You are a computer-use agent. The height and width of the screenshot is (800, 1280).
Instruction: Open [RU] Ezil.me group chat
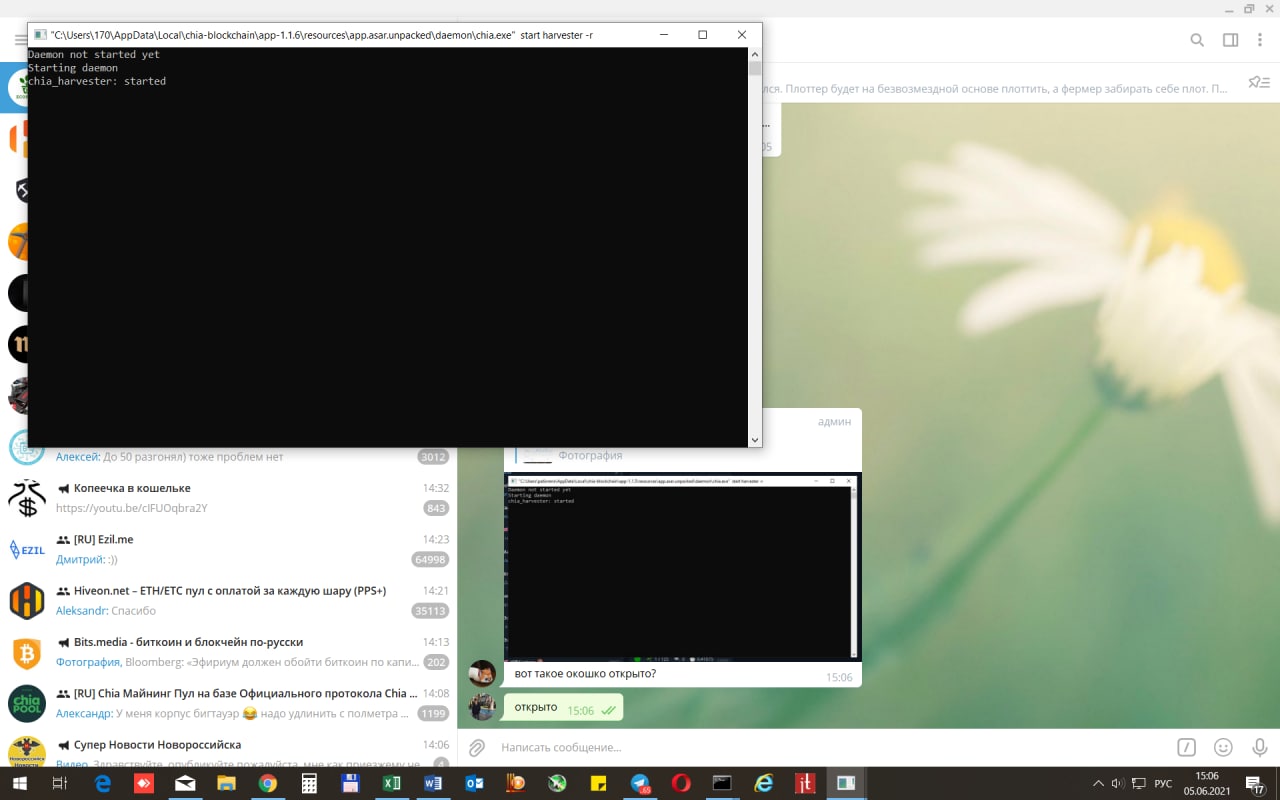coord(228,549)
